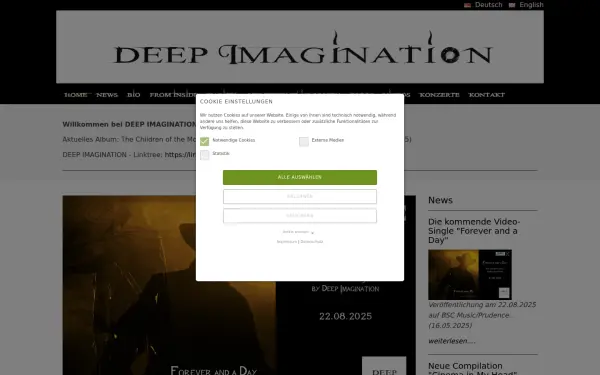Enable the Statistik checkbox
This screenshot has width=600, height=375.
click(204, 155)
